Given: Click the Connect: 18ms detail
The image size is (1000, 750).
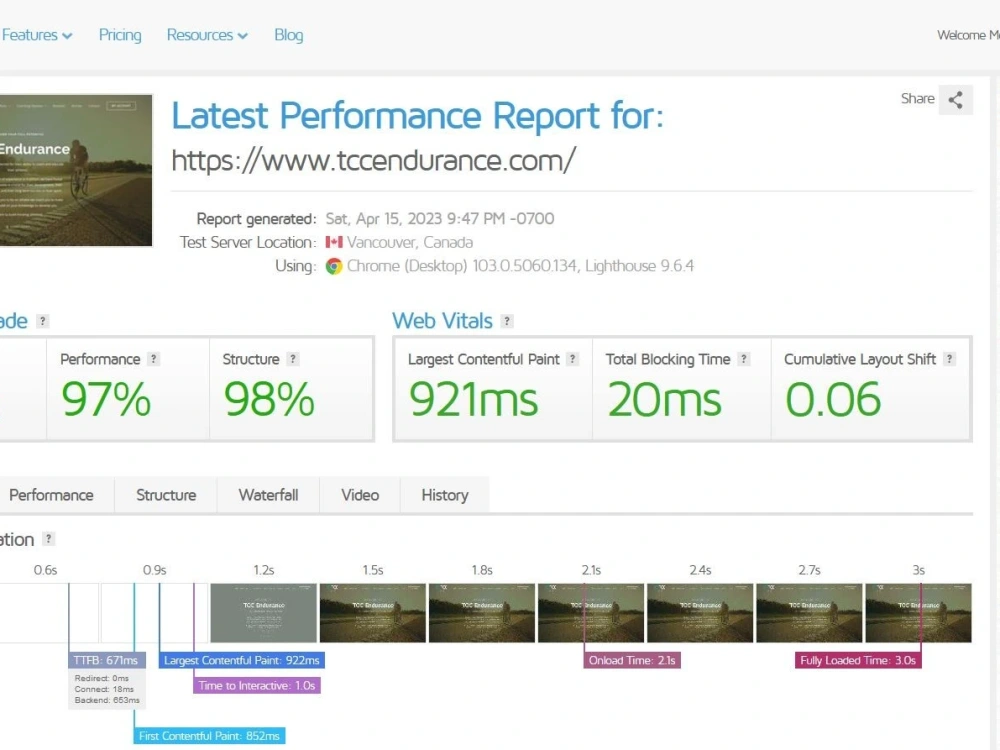Looking at the screenshot, I should pos(104,689).
